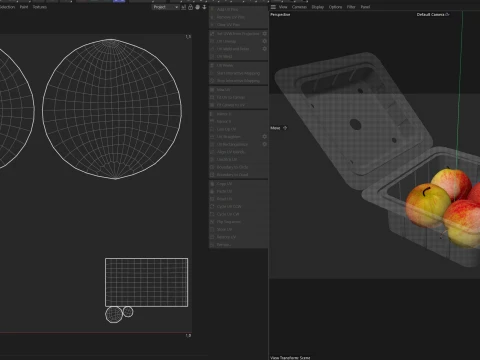Open the Project dropdown in UV editor
Viewport: 480px width, 360px height.
(x=165, y=7)
